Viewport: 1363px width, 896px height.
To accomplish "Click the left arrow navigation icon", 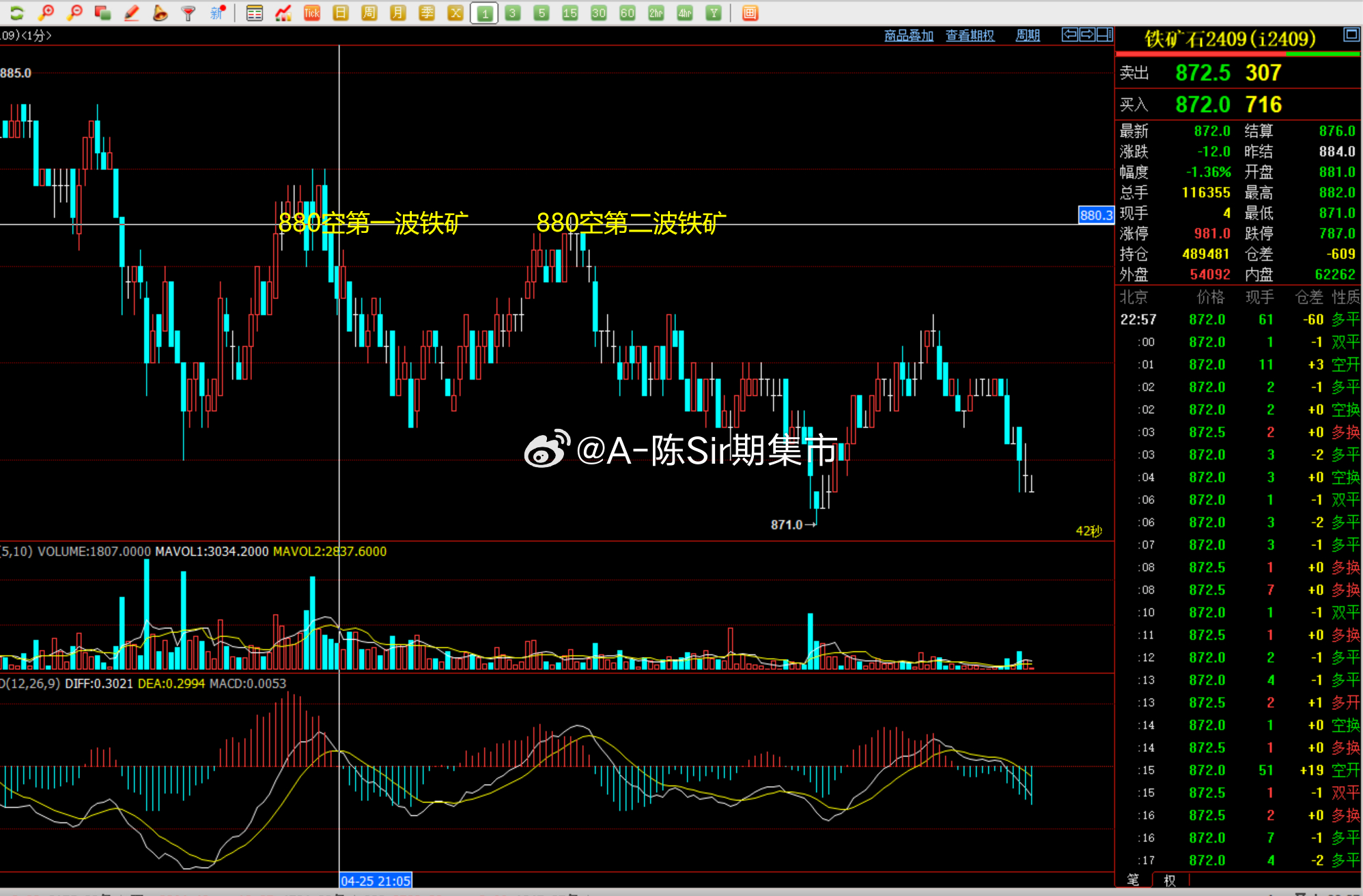I will (1070, 35).
